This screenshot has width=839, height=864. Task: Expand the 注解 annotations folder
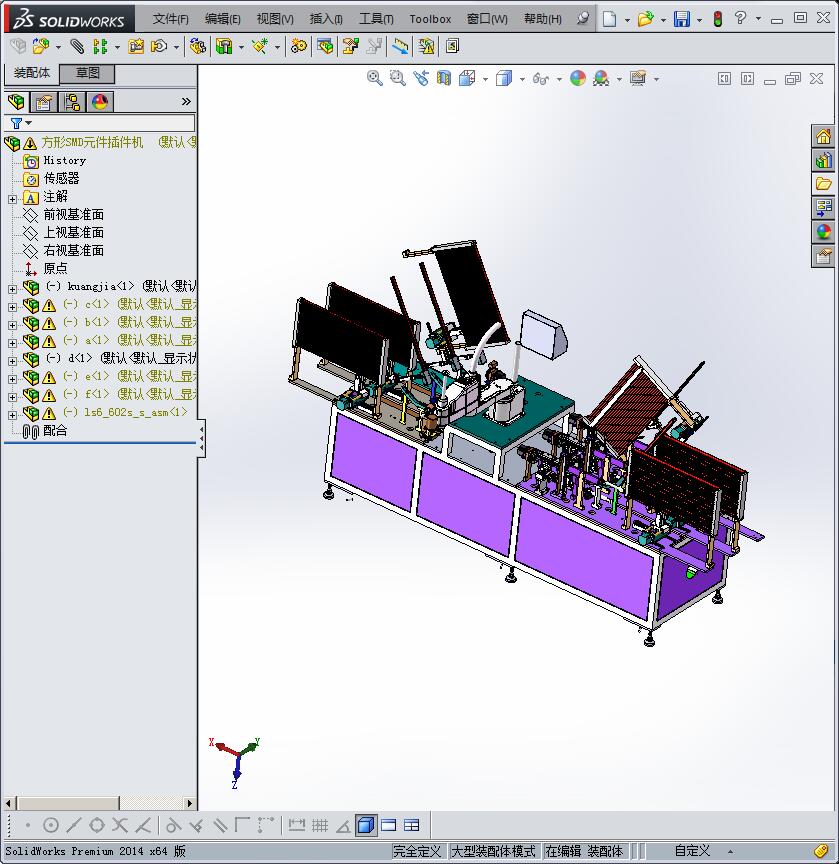click(x=12, y=199)
